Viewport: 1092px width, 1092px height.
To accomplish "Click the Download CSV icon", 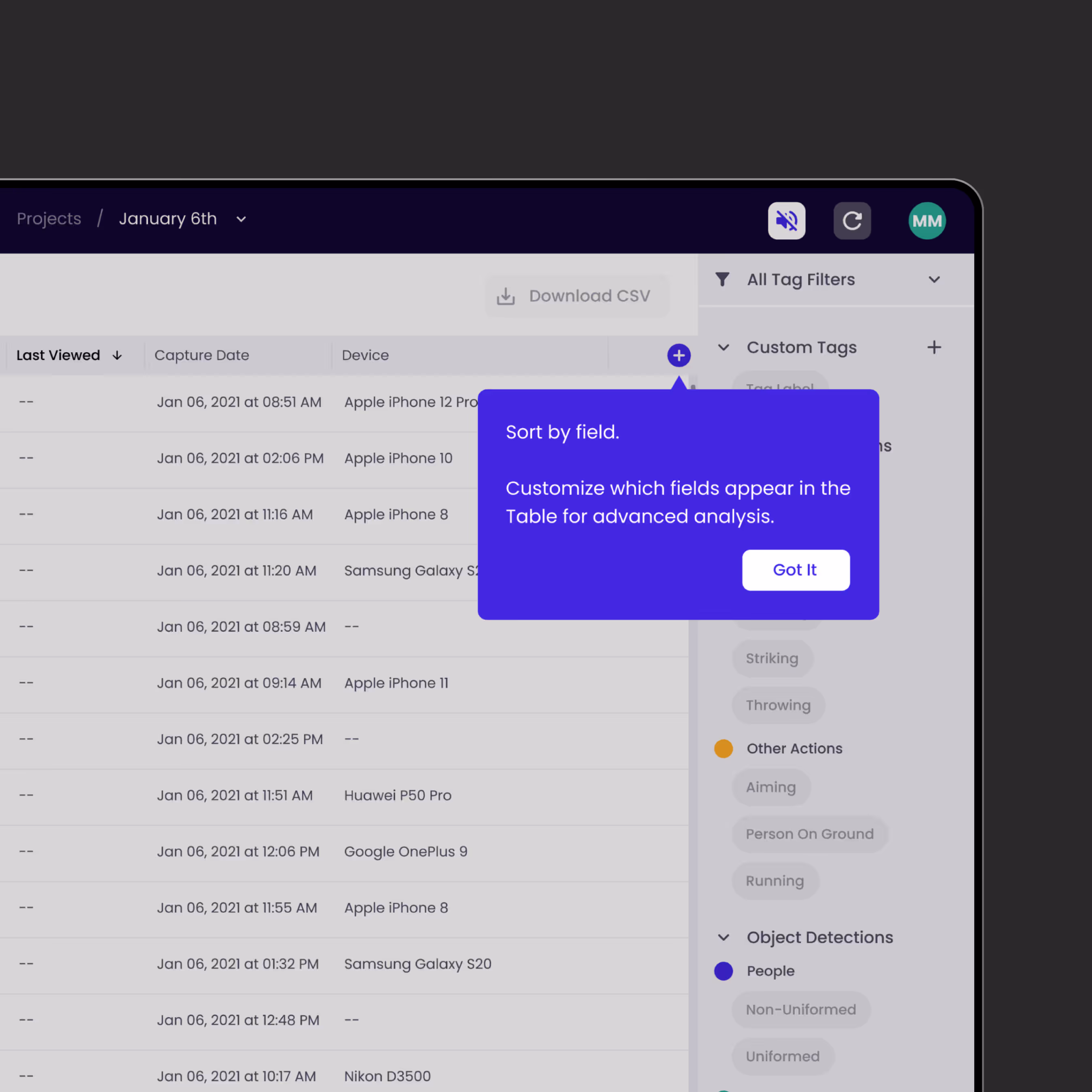I will coord(505,296).
